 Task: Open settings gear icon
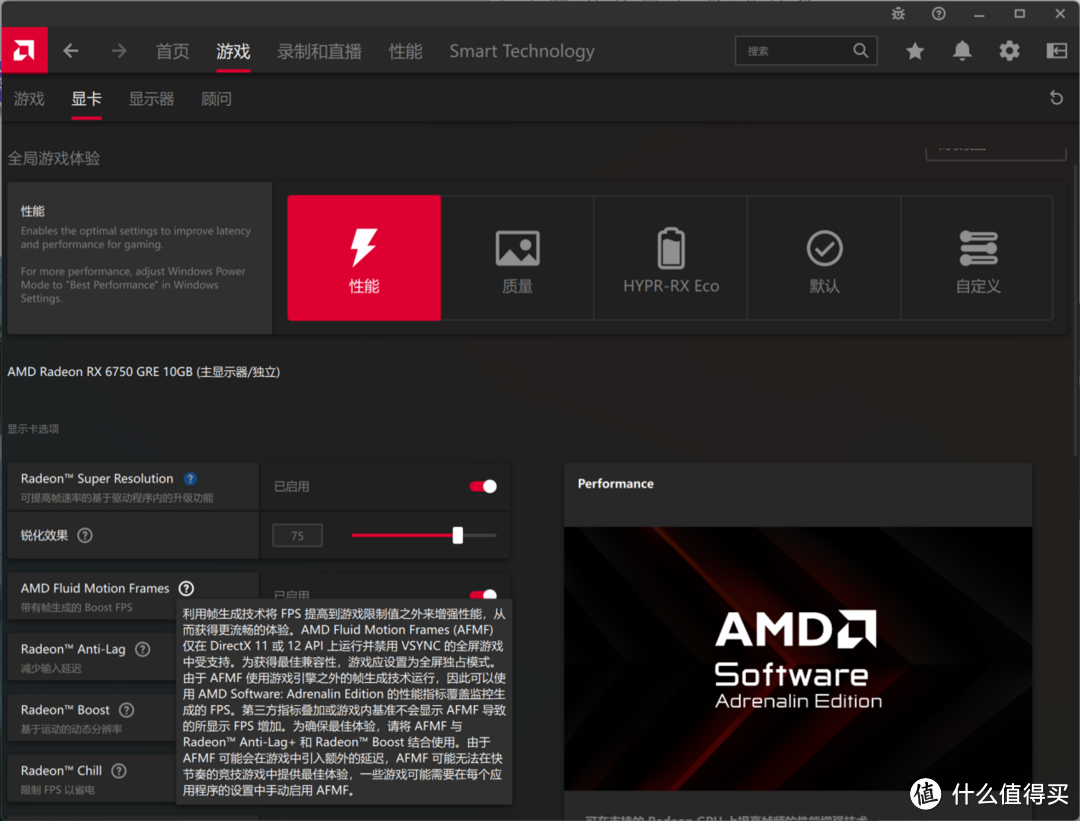click(x=1009, y=51)
